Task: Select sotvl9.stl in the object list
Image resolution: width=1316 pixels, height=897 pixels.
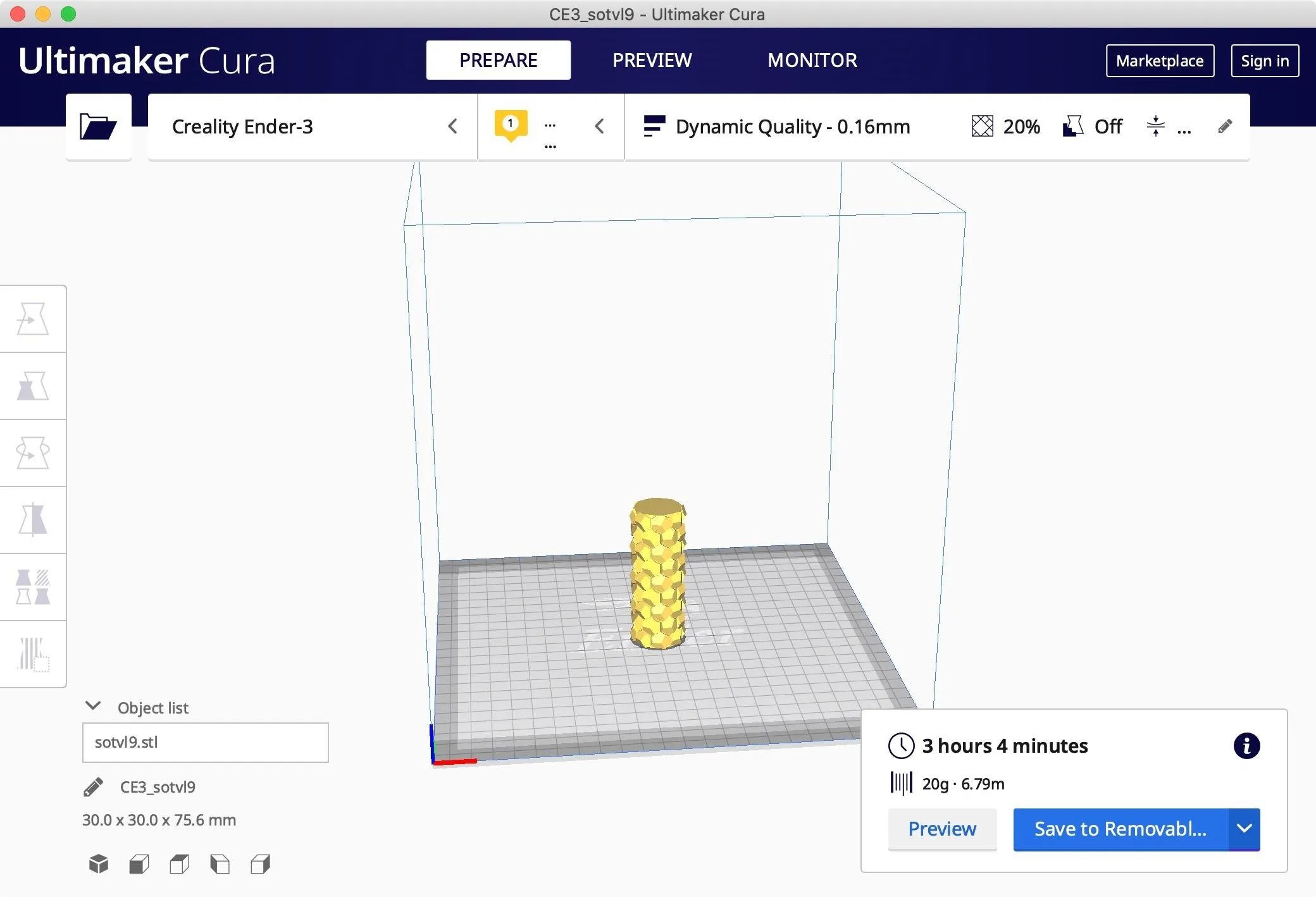Action: (206, 743)
